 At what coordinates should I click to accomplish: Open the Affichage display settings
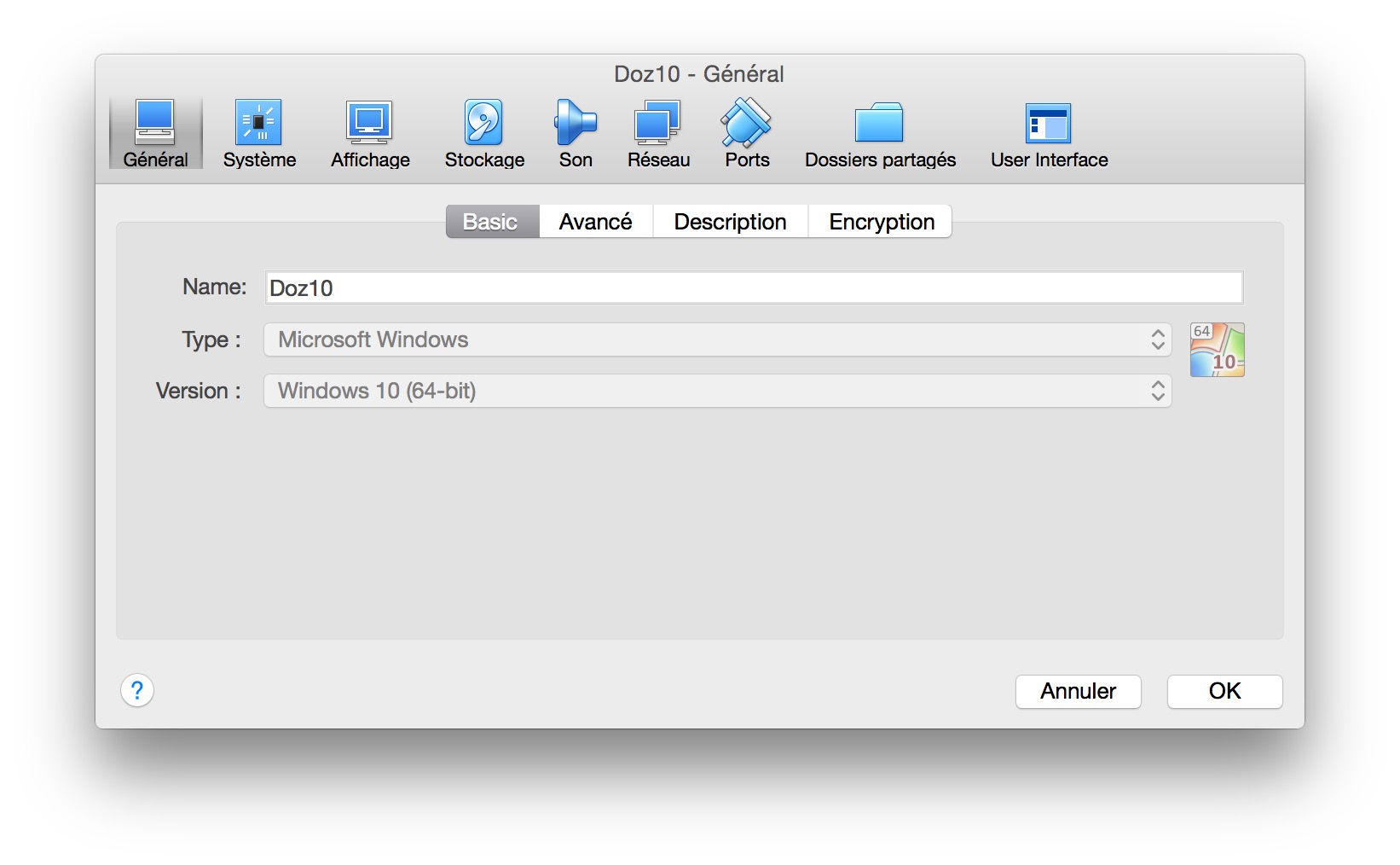click(370, 133)
